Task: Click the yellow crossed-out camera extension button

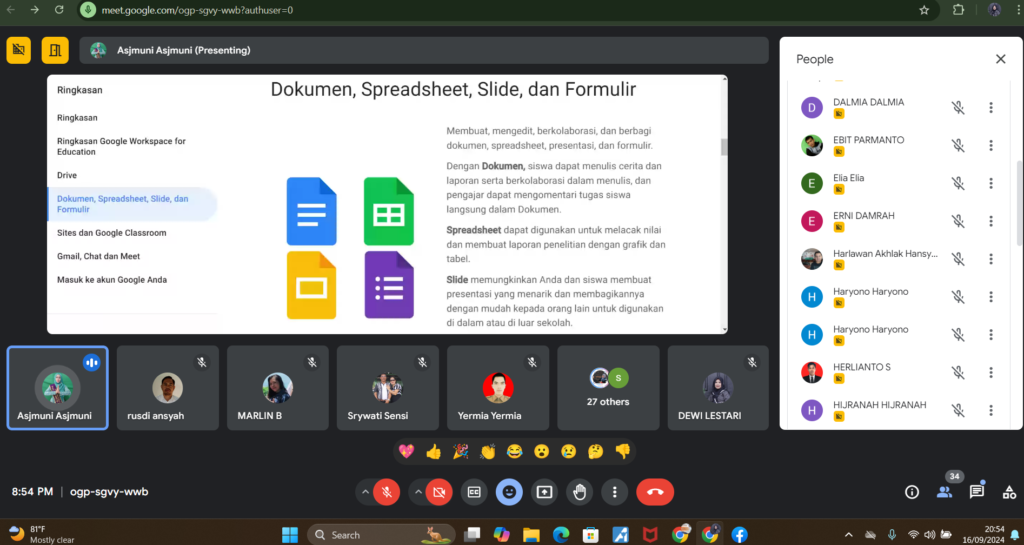Action: (x=19, y=50)
